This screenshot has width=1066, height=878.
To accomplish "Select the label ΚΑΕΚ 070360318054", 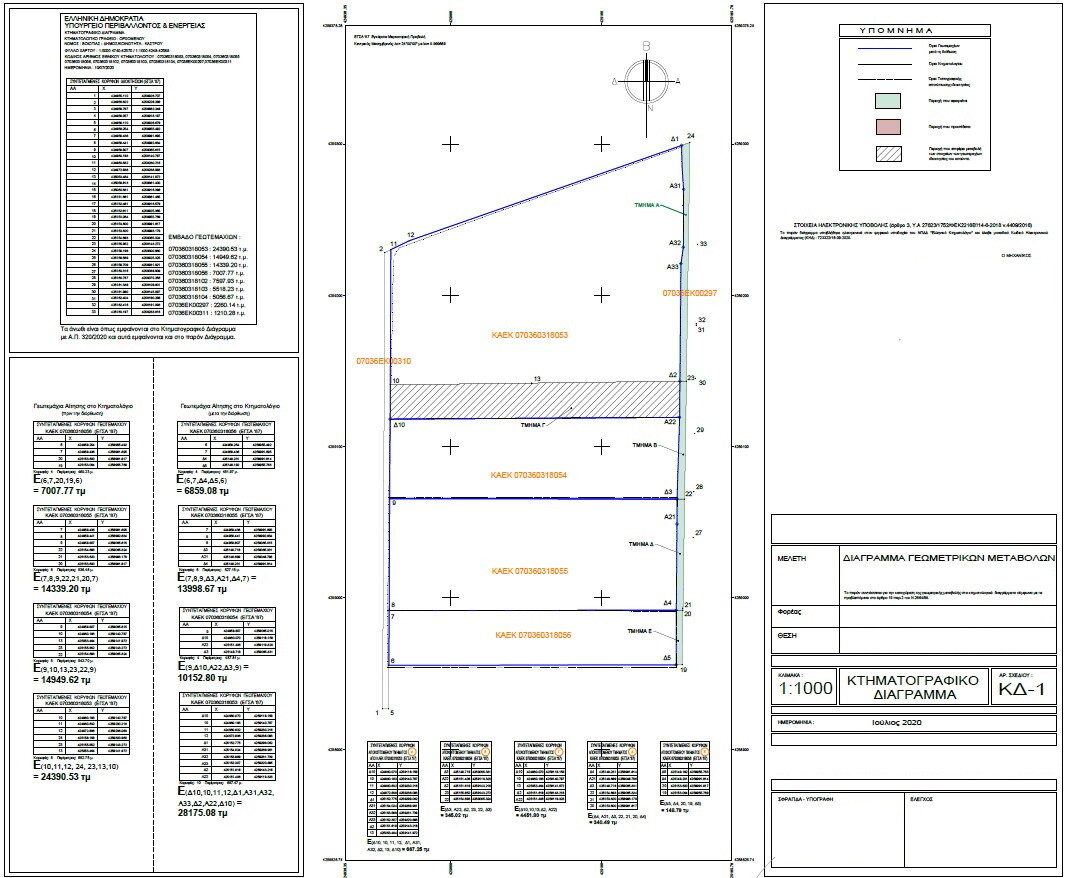I will point(529,475).
